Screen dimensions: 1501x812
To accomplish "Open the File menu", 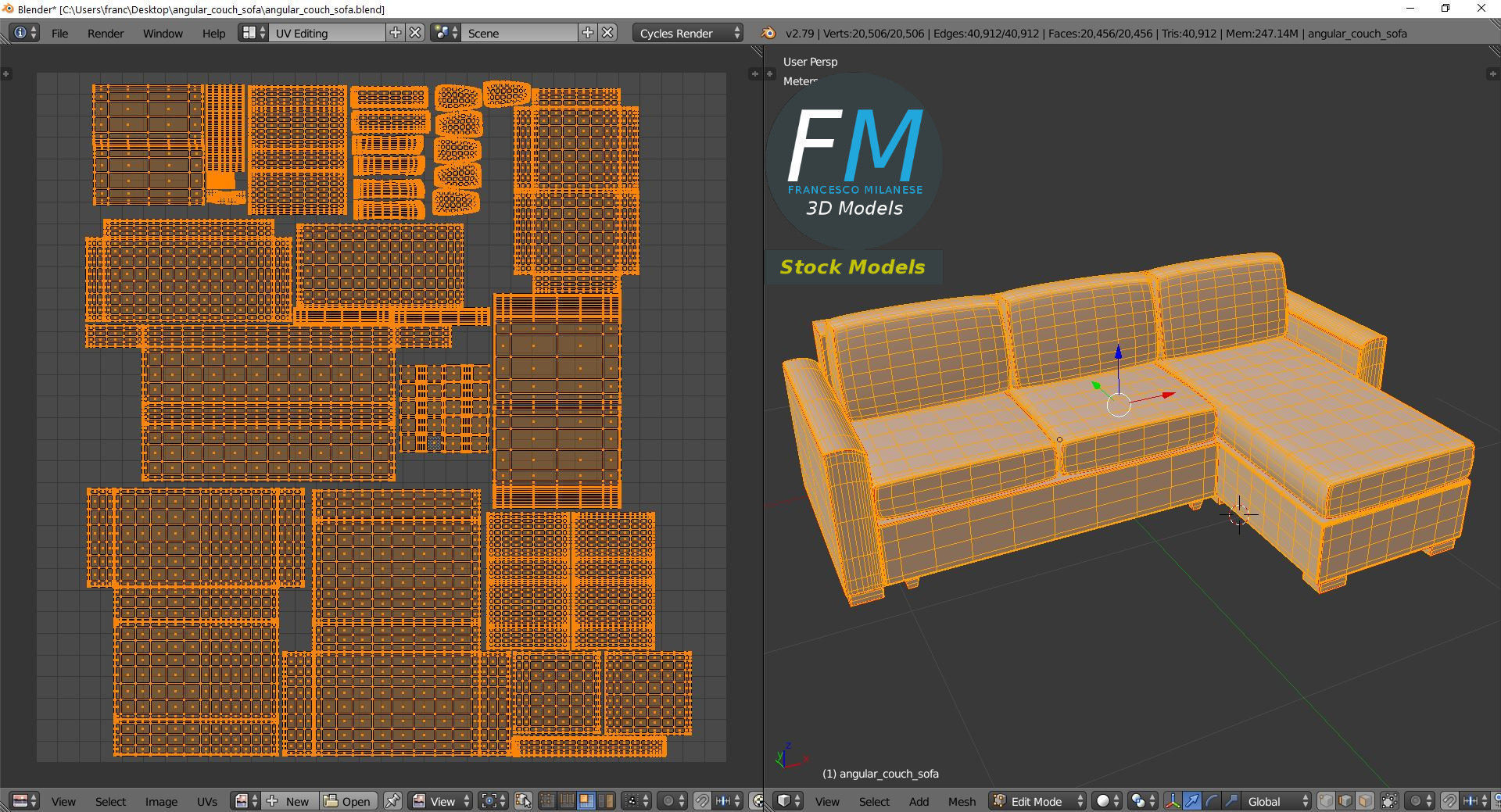I will (x=59, y=33).
